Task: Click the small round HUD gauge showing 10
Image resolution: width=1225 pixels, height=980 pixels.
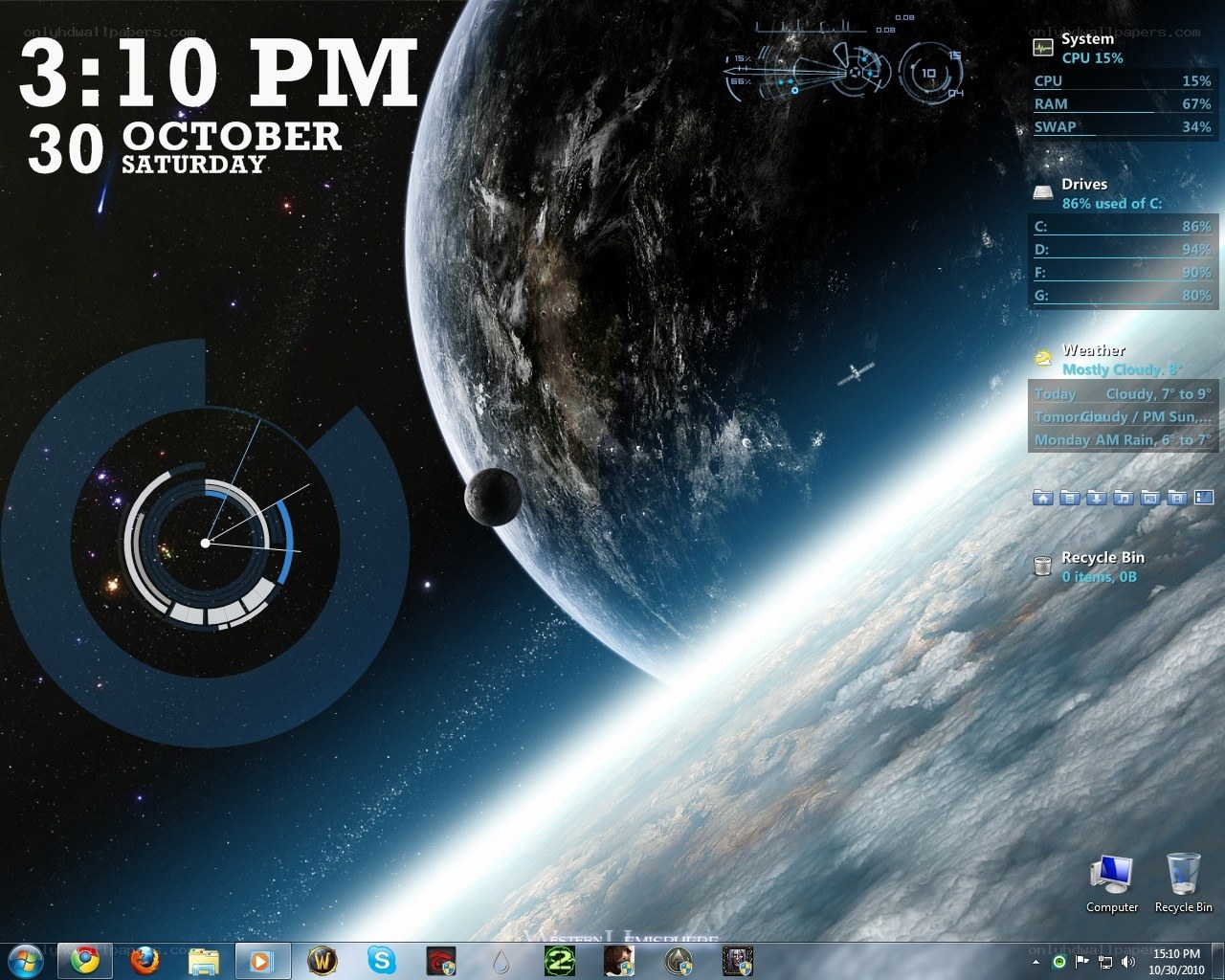Action: point(929,72)
